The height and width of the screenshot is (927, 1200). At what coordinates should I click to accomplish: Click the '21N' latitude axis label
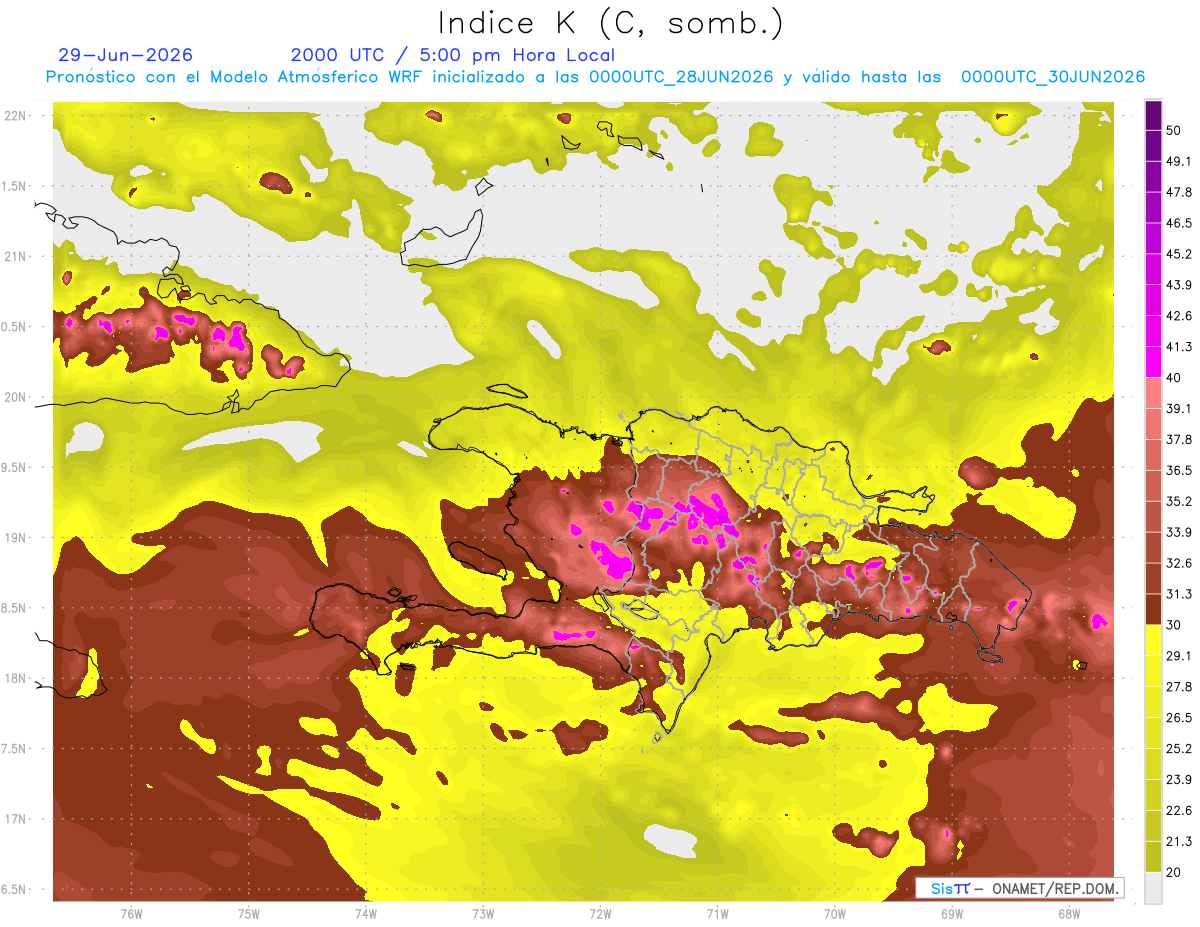16,256
